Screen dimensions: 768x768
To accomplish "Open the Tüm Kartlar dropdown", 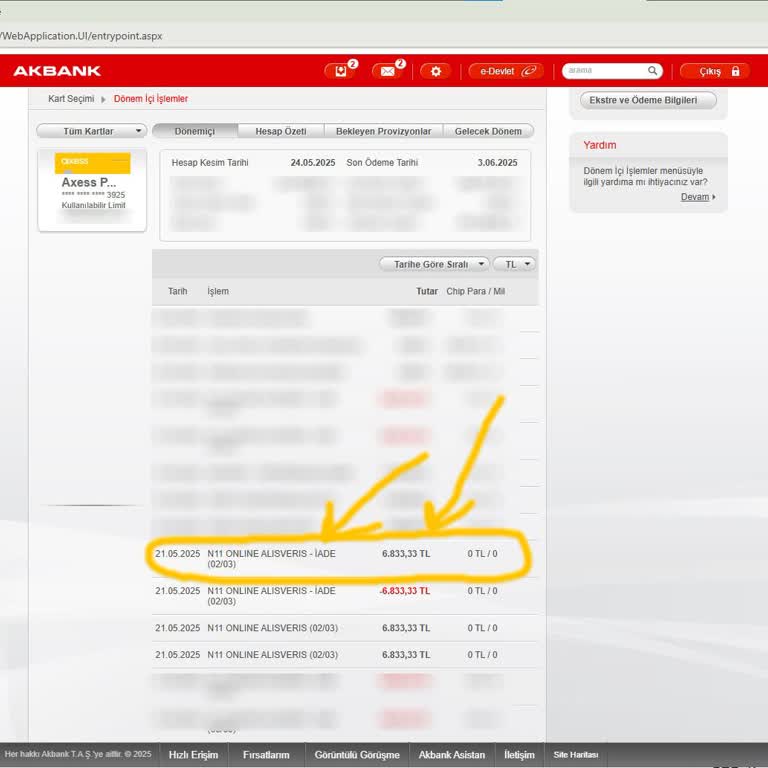I will pos(92,131).
